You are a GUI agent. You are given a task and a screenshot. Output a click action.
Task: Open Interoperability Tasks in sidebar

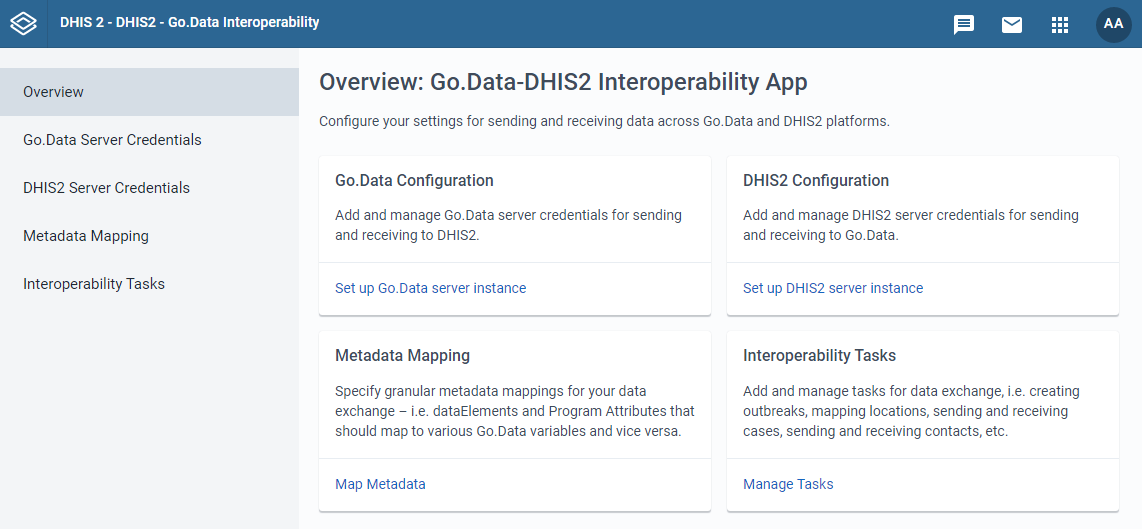pos(149,284)
